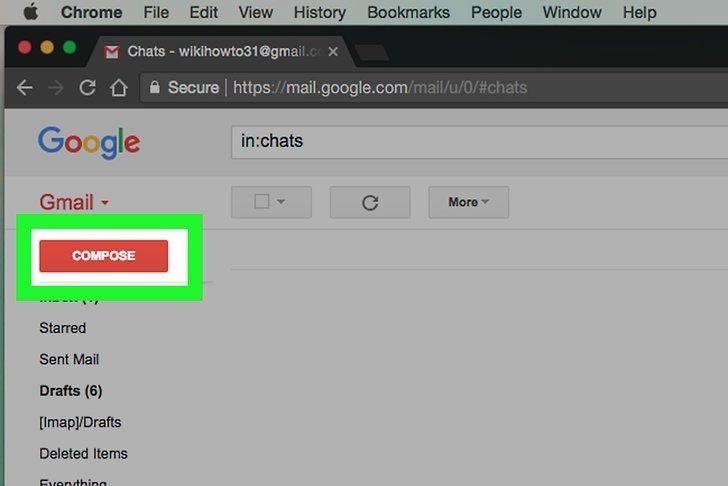Click the red COMPOSE button
This screenshot has height=486, width=728.
pos(104,256)
